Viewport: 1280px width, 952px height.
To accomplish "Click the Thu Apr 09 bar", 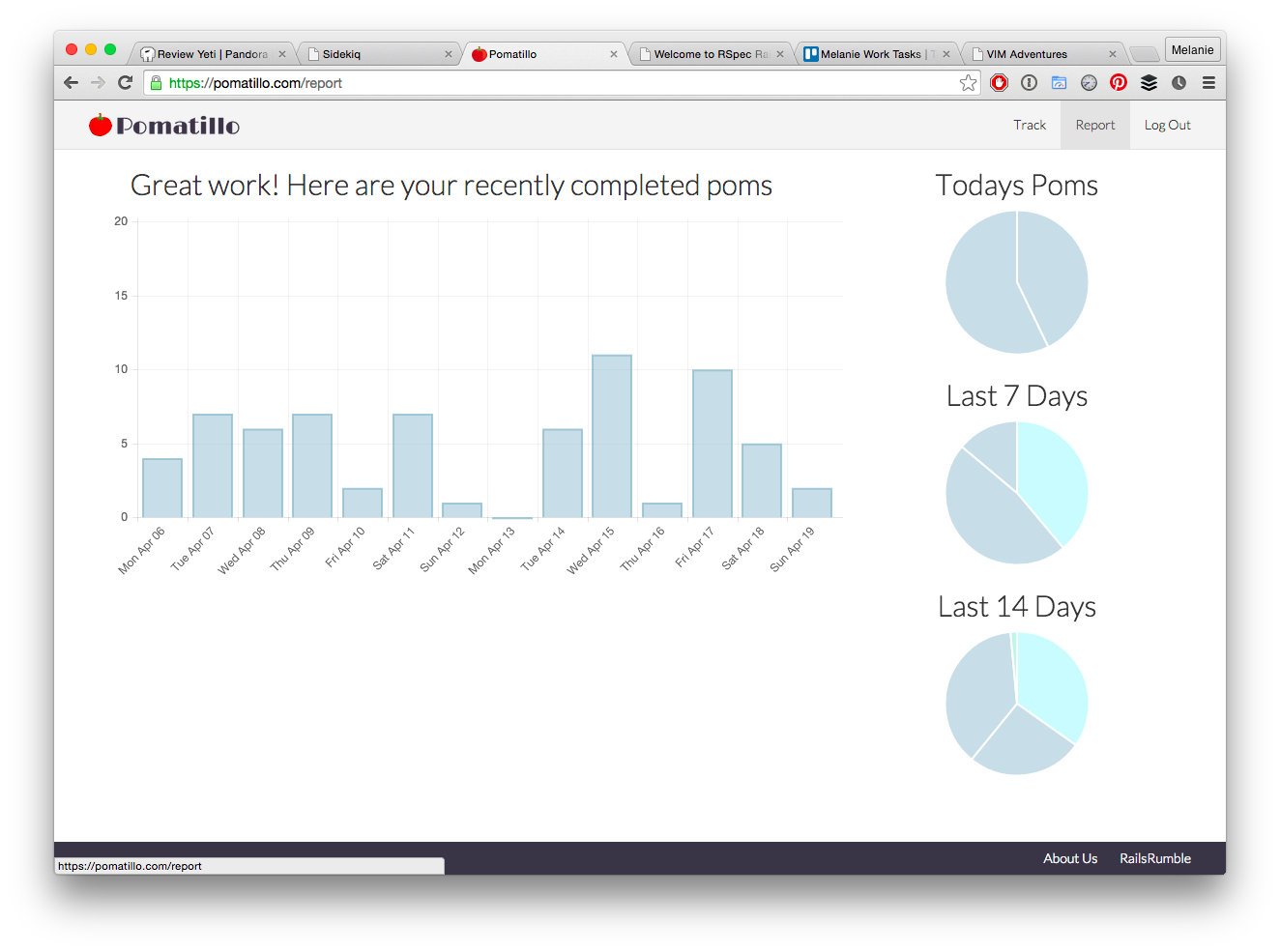I will click(x=312, y=466).
